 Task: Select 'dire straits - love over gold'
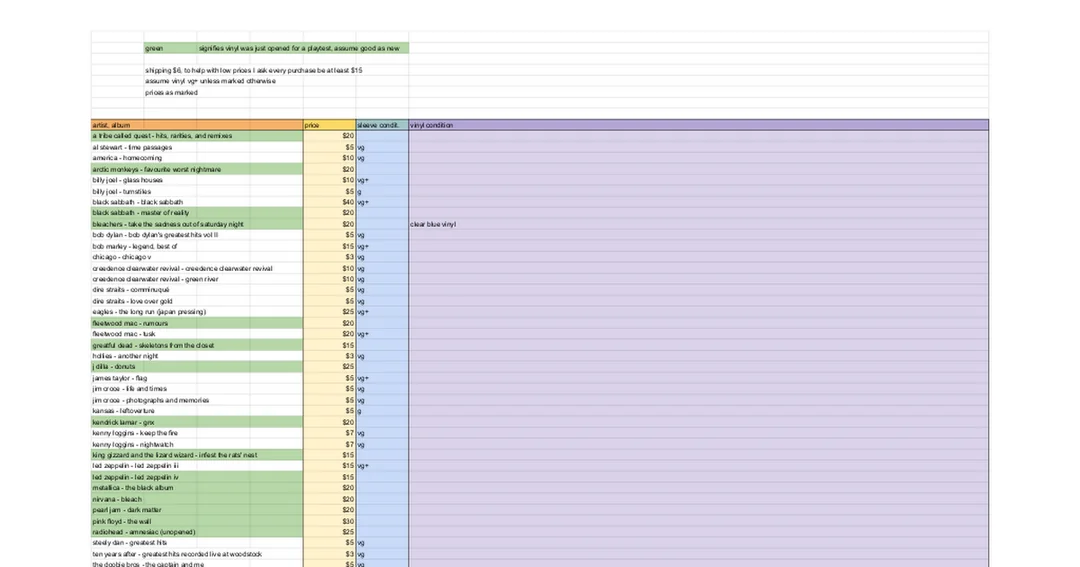197,301
